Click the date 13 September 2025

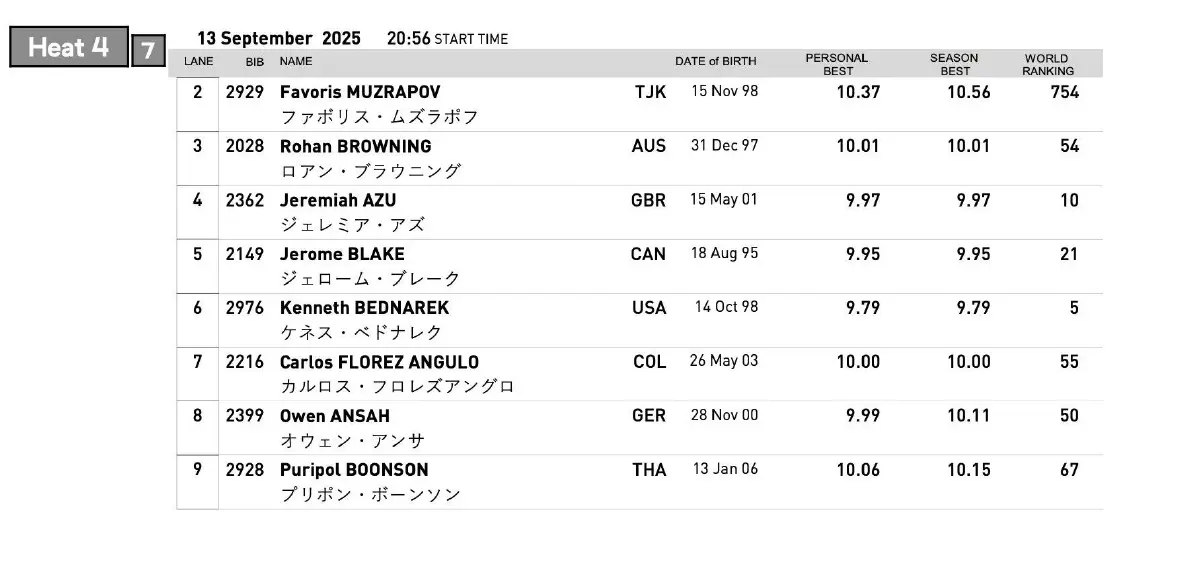[279, 39]
